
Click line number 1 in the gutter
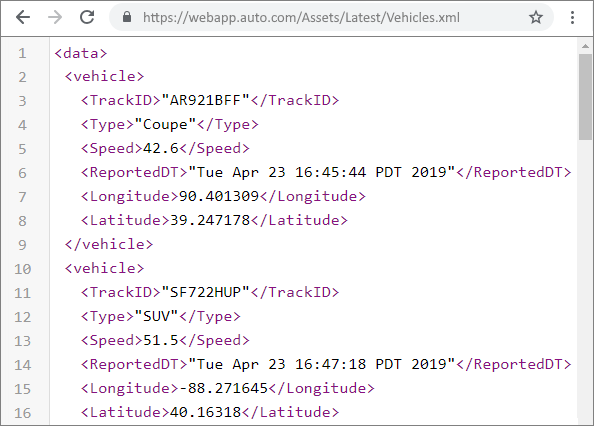coord(22,53)
